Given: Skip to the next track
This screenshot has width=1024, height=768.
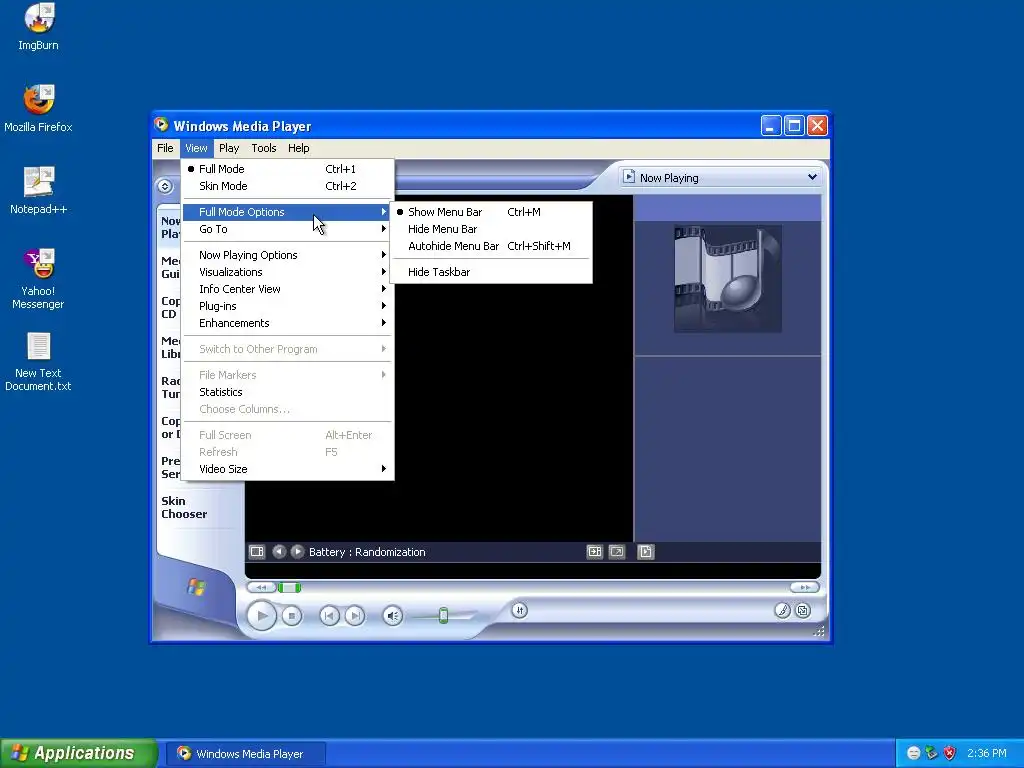Looking at the screenshot, I should click(355, 615).
